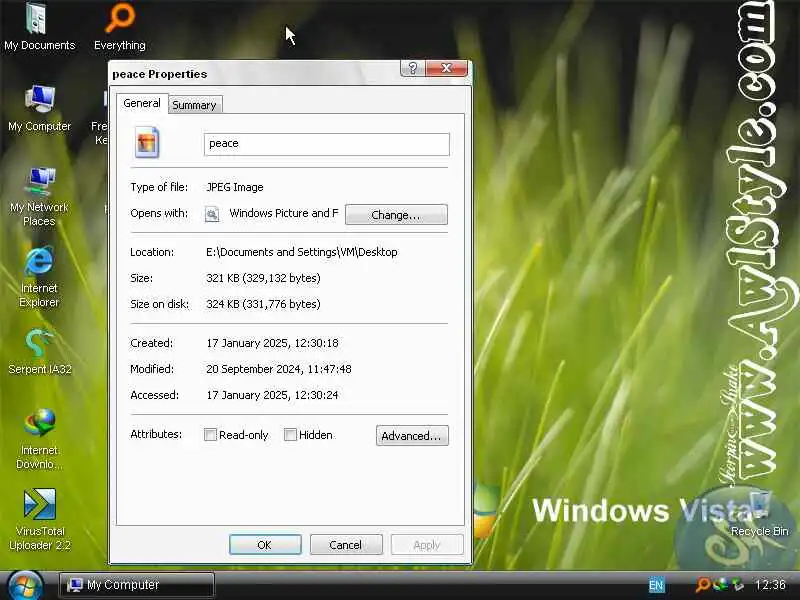The image size is (800, 600).
Task: Open the Everything search desktop icon
Action: [x=120, y=27]
